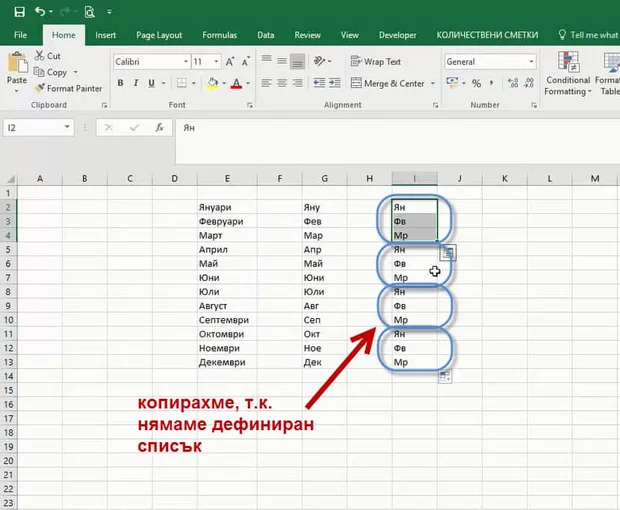The width and height of the screenshot is (620, 510).
Task: Toggle Italic formatting
Action: 136,83
